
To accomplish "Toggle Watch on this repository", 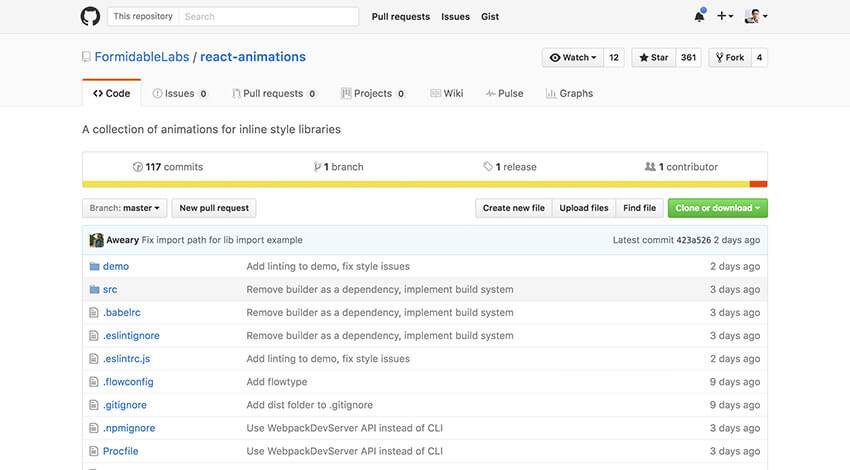I will pyautogui.click(x=572, y=57).
